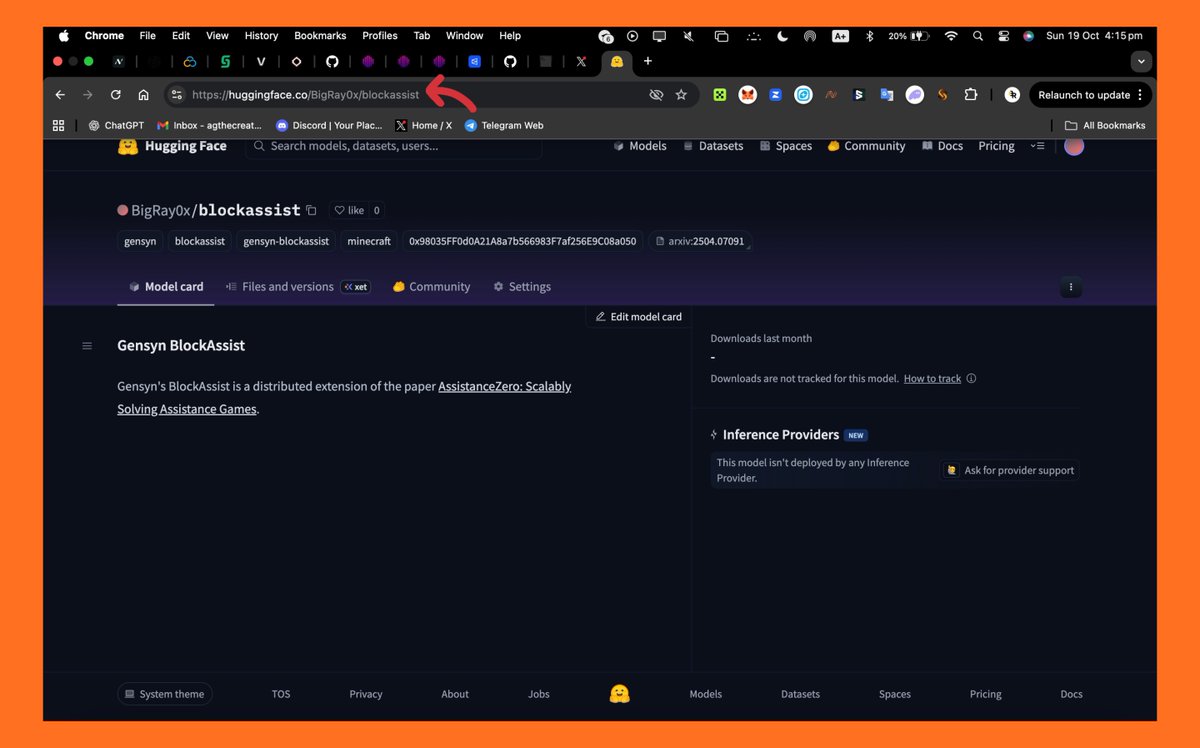
Task: Open the TOS link in footer
Action: 281,694
